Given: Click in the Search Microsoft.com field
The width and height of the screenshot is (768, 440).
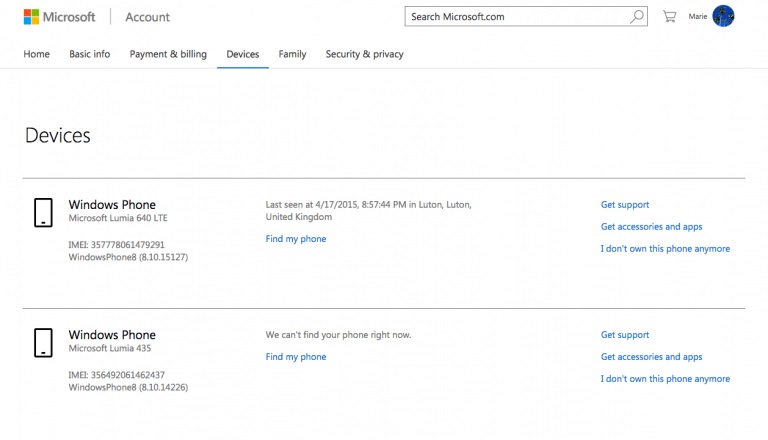Looking at the screenshot, I should pos(515,17).
